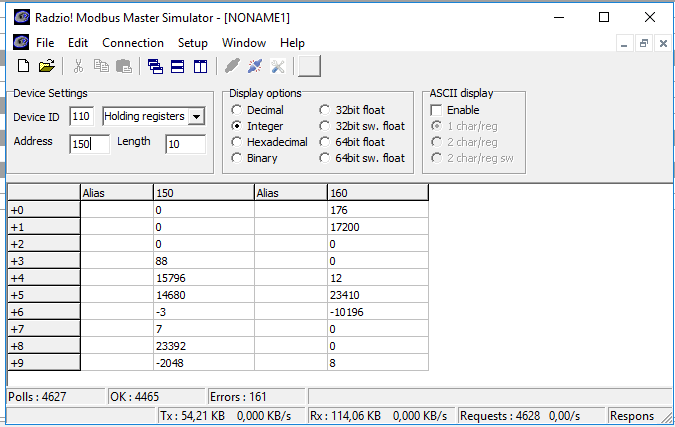Viewport: 675px width, 427px height.
Task: Click the disconnect toolbar icon
Action: (255, 67)
